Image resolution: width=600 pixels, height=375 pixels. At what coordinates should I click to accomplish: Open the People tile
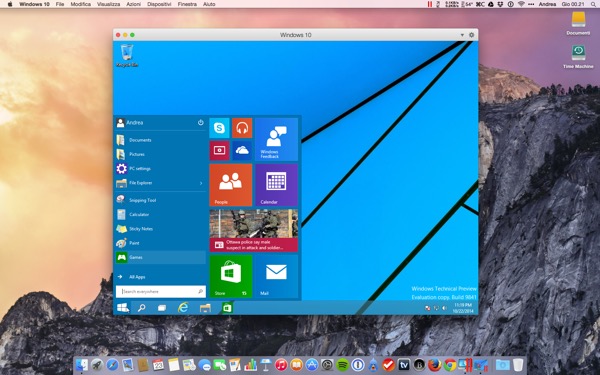pyautogui.click(x=231, y=185)
